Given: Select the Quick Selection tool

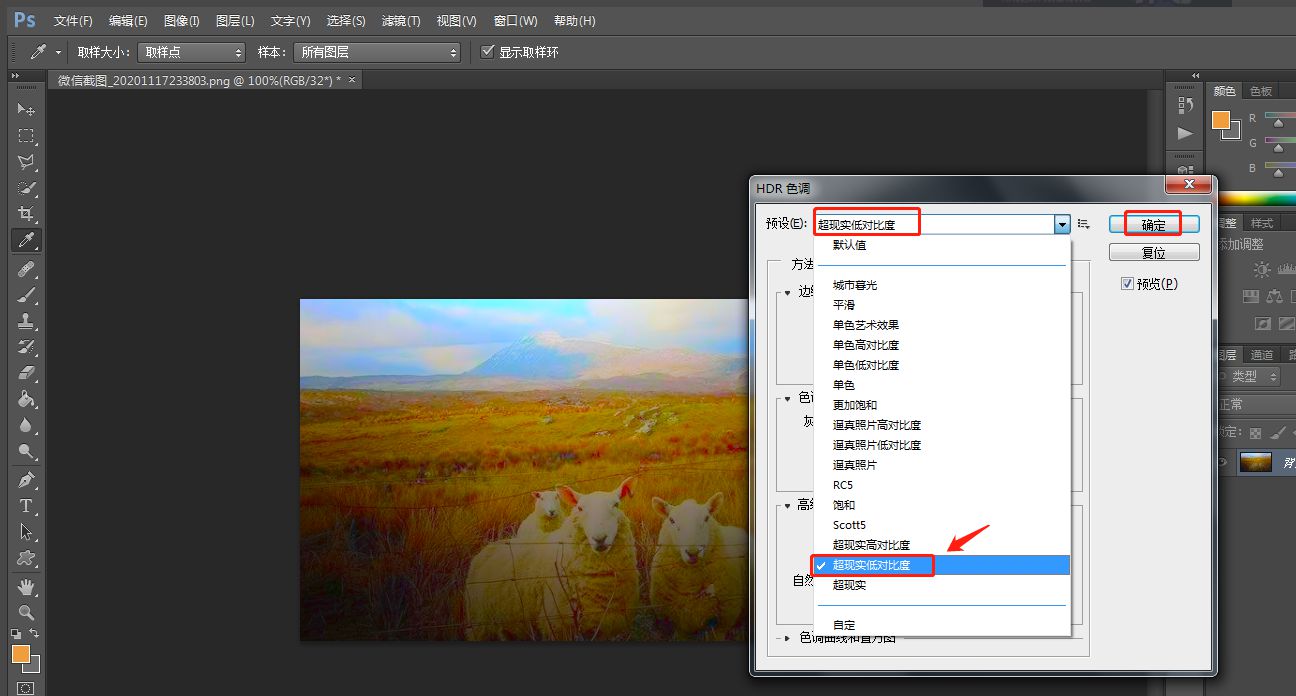Looking at the screenshot, I should coord(26,187).
